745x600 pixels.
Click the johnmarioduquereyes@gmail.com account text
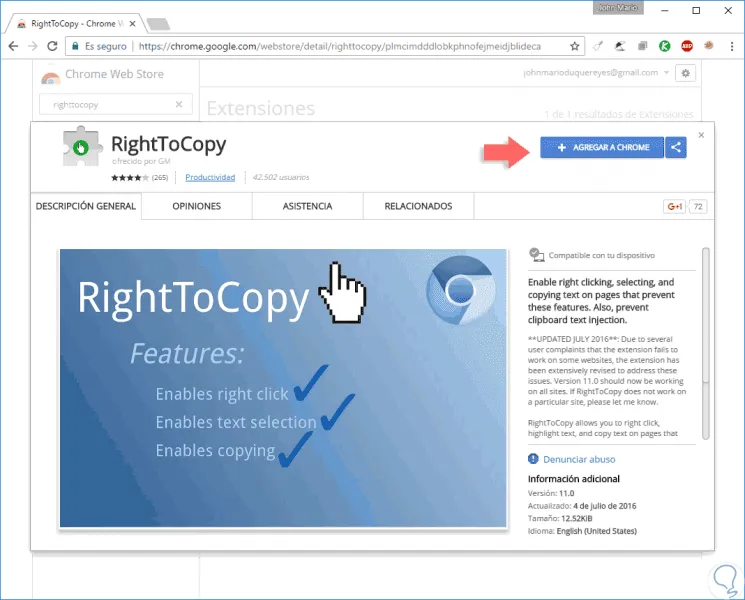tap(591, 73)
